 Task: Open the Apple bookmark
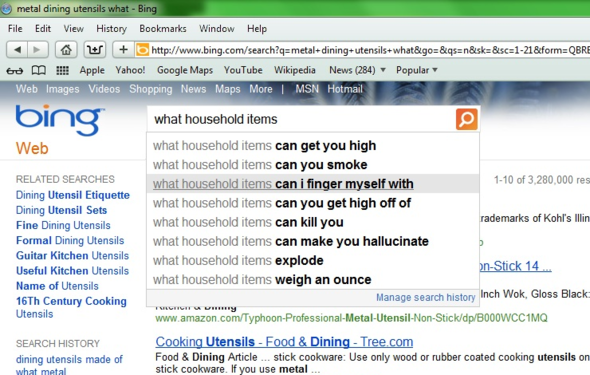[x=92, y=70]
